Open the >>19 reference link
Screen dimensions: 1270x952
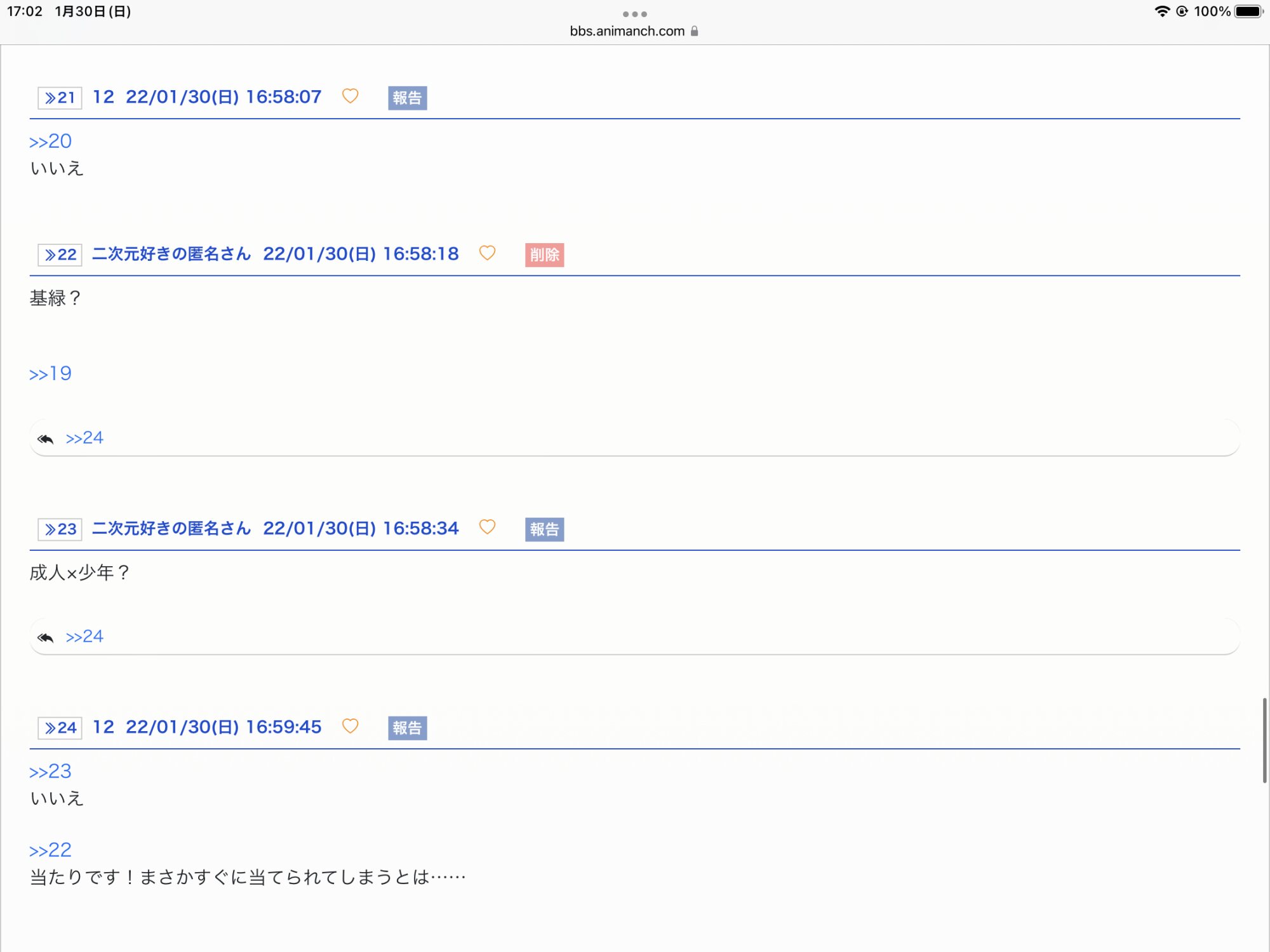coord(50,373)
